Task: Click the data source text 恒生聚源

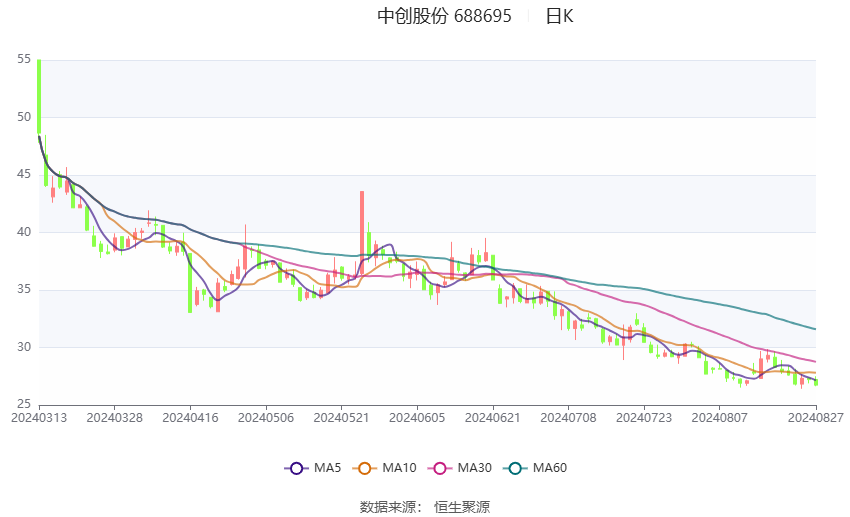Action: tap(462, 507)
